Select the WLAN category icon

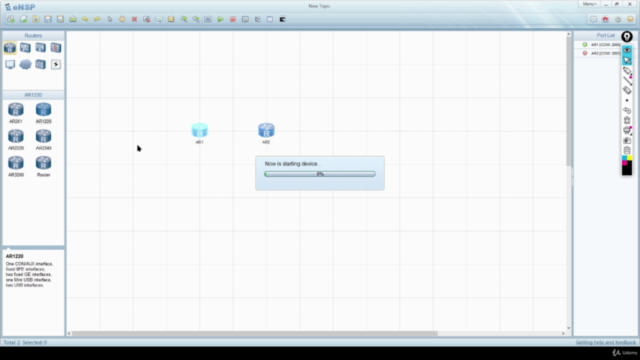pos(40,48)
